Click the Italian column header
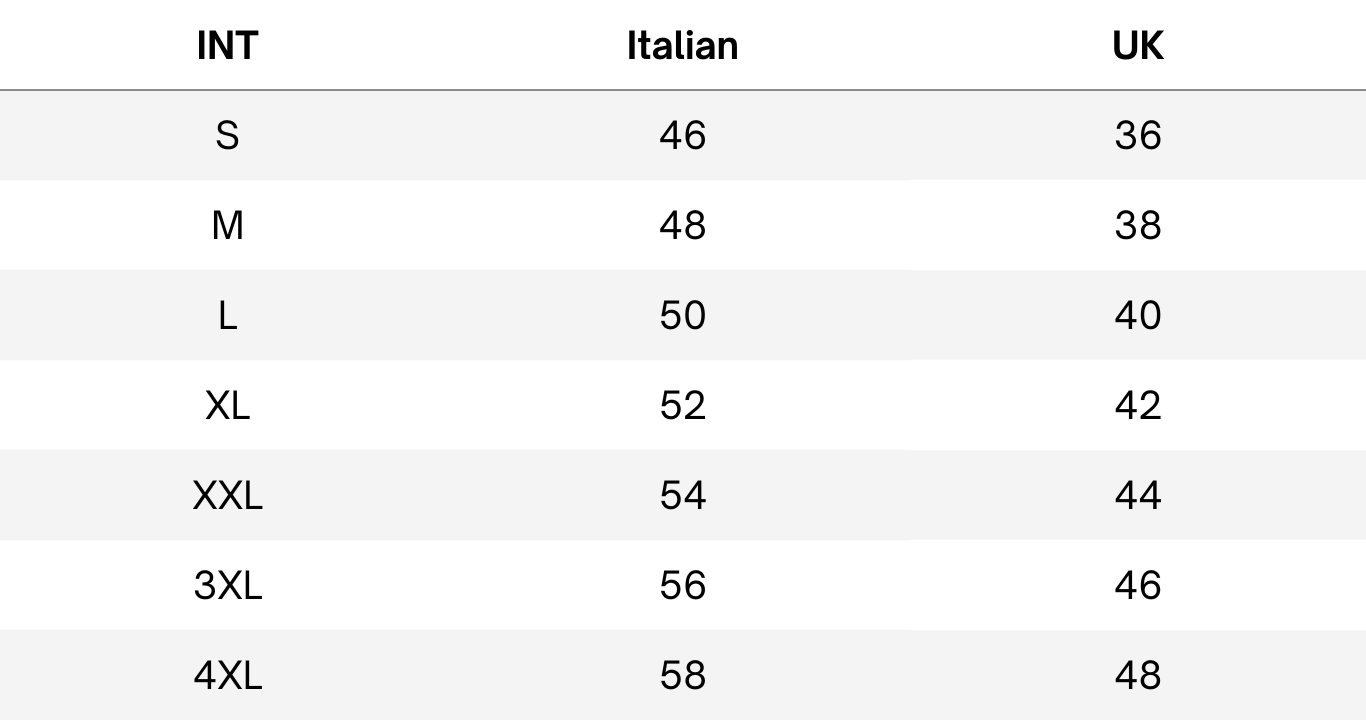This screenshot has height=720, width=1366. [683, 46]
